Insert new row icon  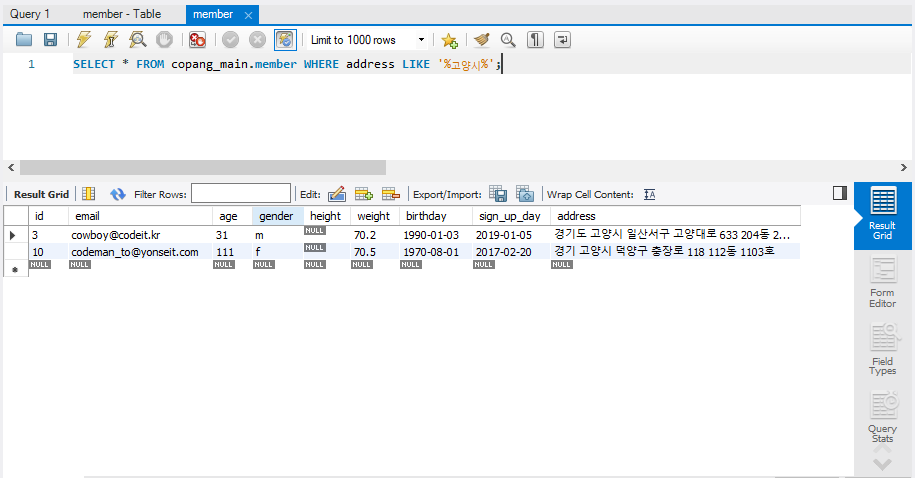[364, 194]
